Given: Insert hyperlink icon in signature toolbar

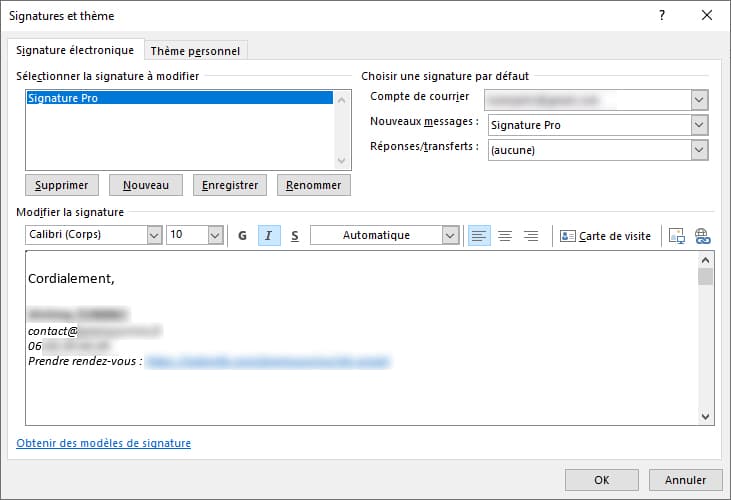Looking at the screenshot, I should pos(701,236).
